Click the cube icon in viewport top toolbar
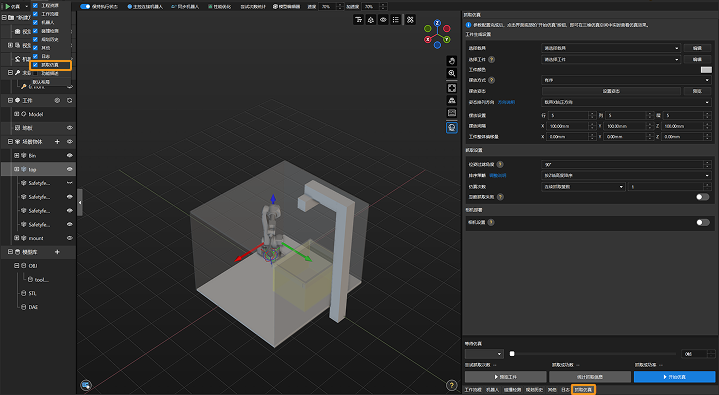 tap(371, 20)
